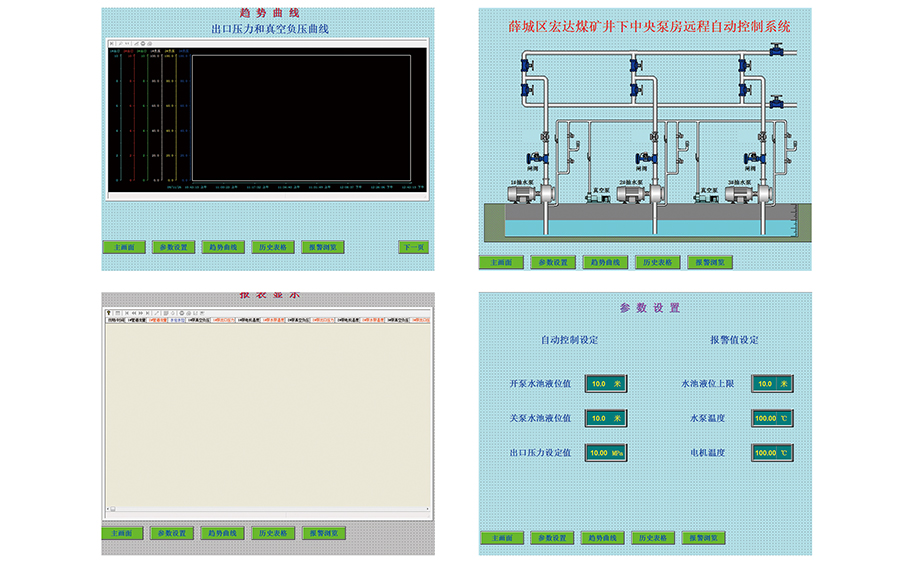This screenshot has width=914, height=562.
Task: Click the water level gauge on the sump
Action: pyautogui.click(x=793, y=220)
